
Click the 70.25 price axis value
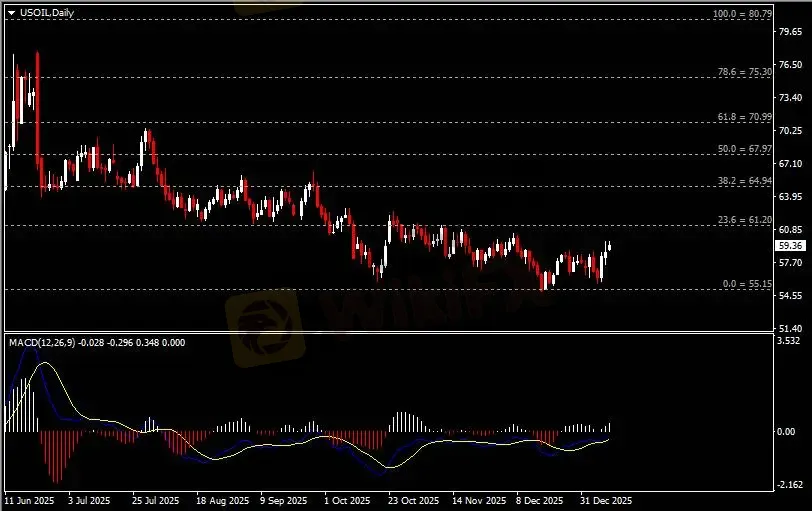click(790, 130)
